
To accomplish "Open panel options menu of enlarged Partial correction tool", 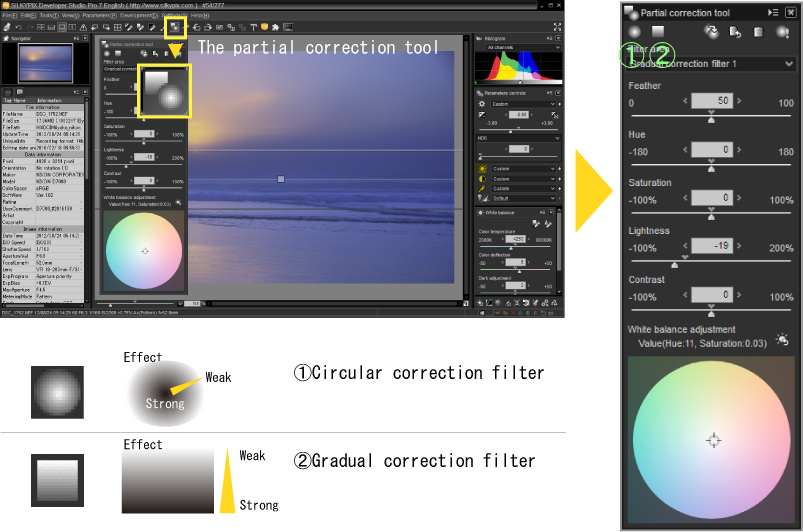I will (x=773, y=13).
